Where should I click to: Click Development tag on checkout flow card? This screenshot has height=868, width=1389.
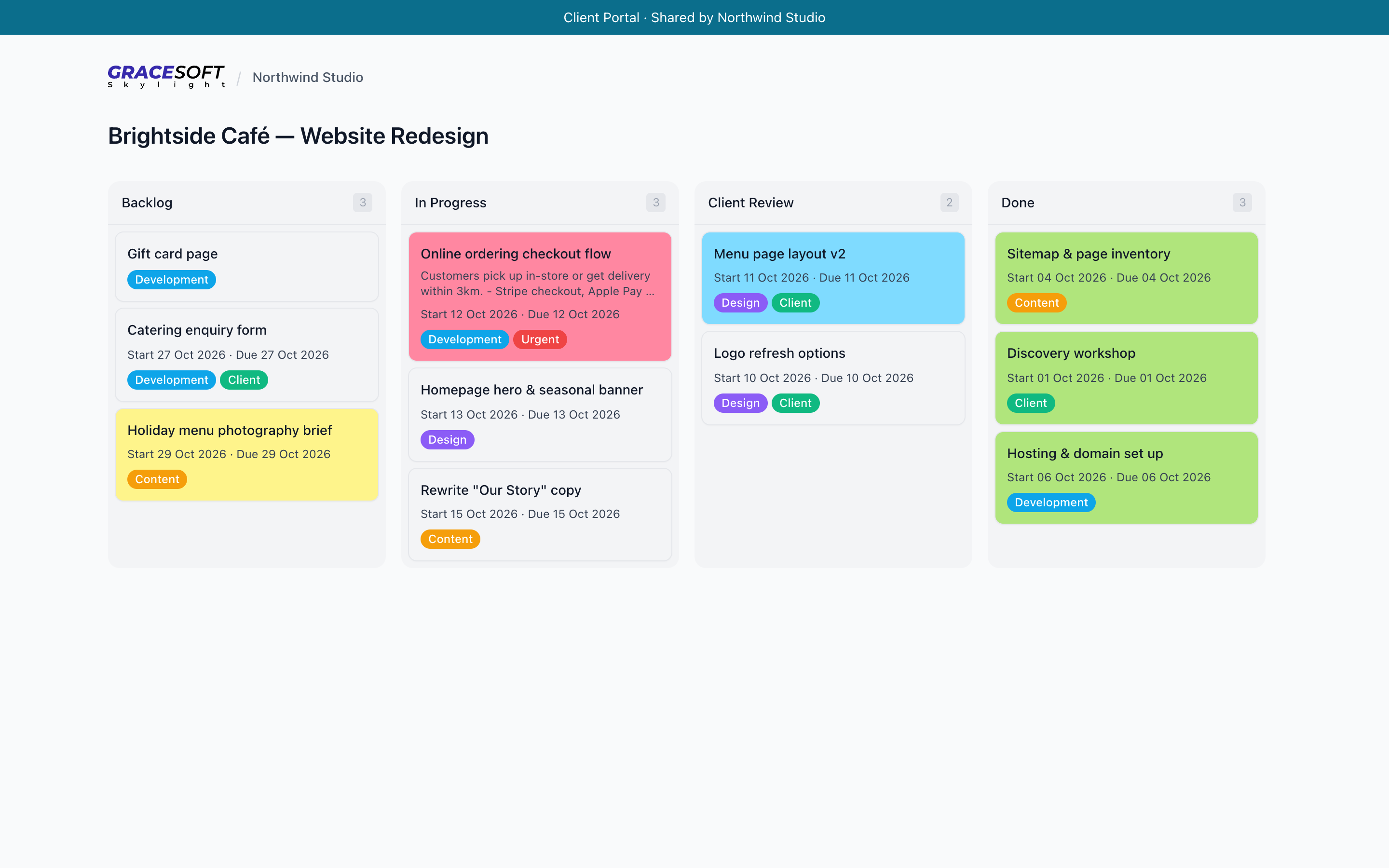click(465, 339)
